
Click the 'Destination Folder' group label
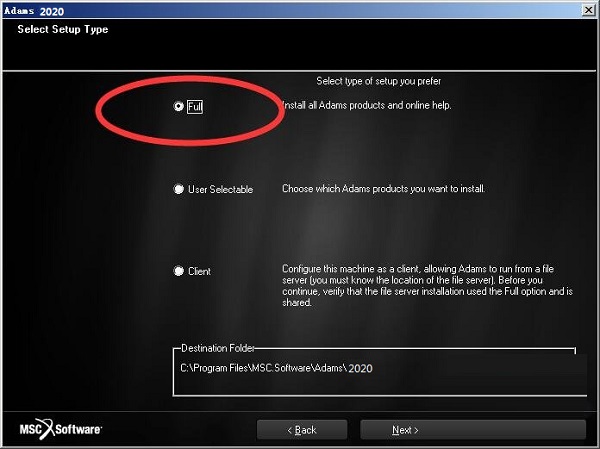218,348
